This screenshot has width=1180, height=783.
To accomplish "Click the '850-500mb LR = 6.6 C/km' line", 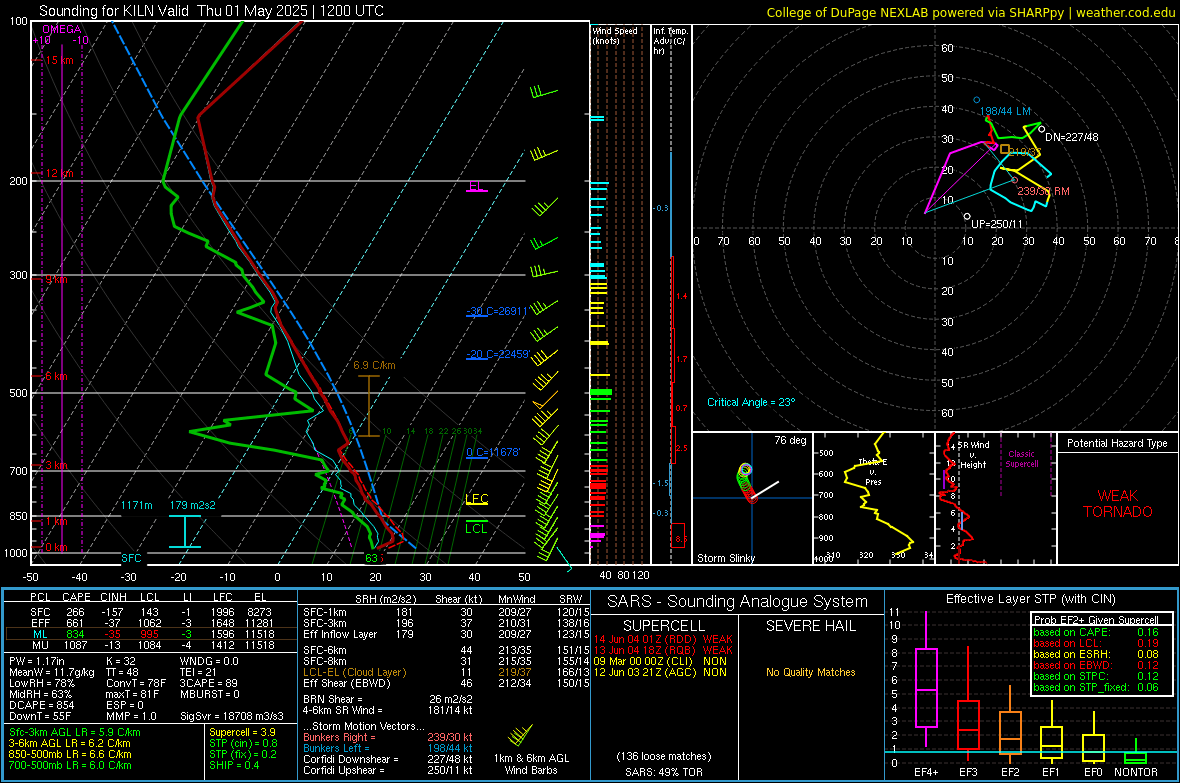I will (x=70, y=754).
